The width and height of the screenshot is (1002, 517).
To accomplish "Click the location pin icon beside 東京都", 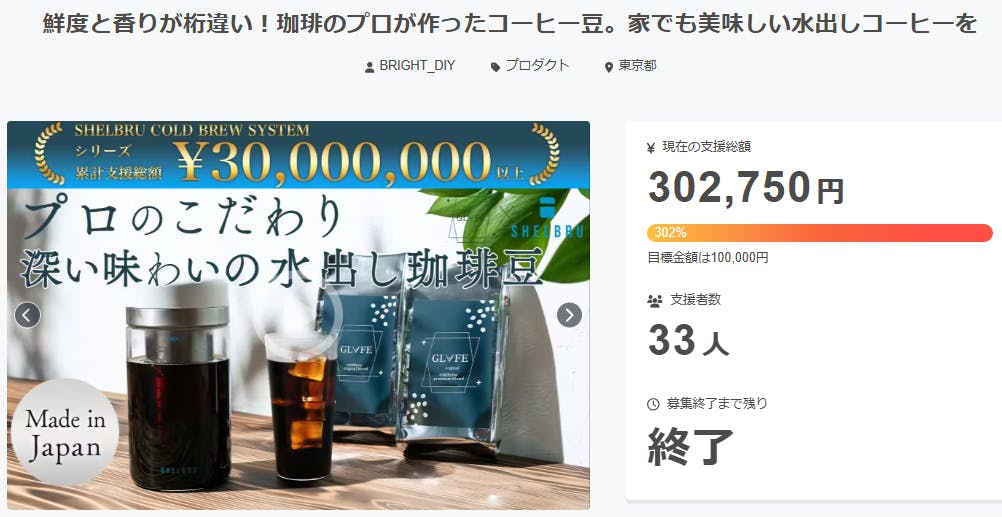I will pyautogui.click(x=608, y=67).
